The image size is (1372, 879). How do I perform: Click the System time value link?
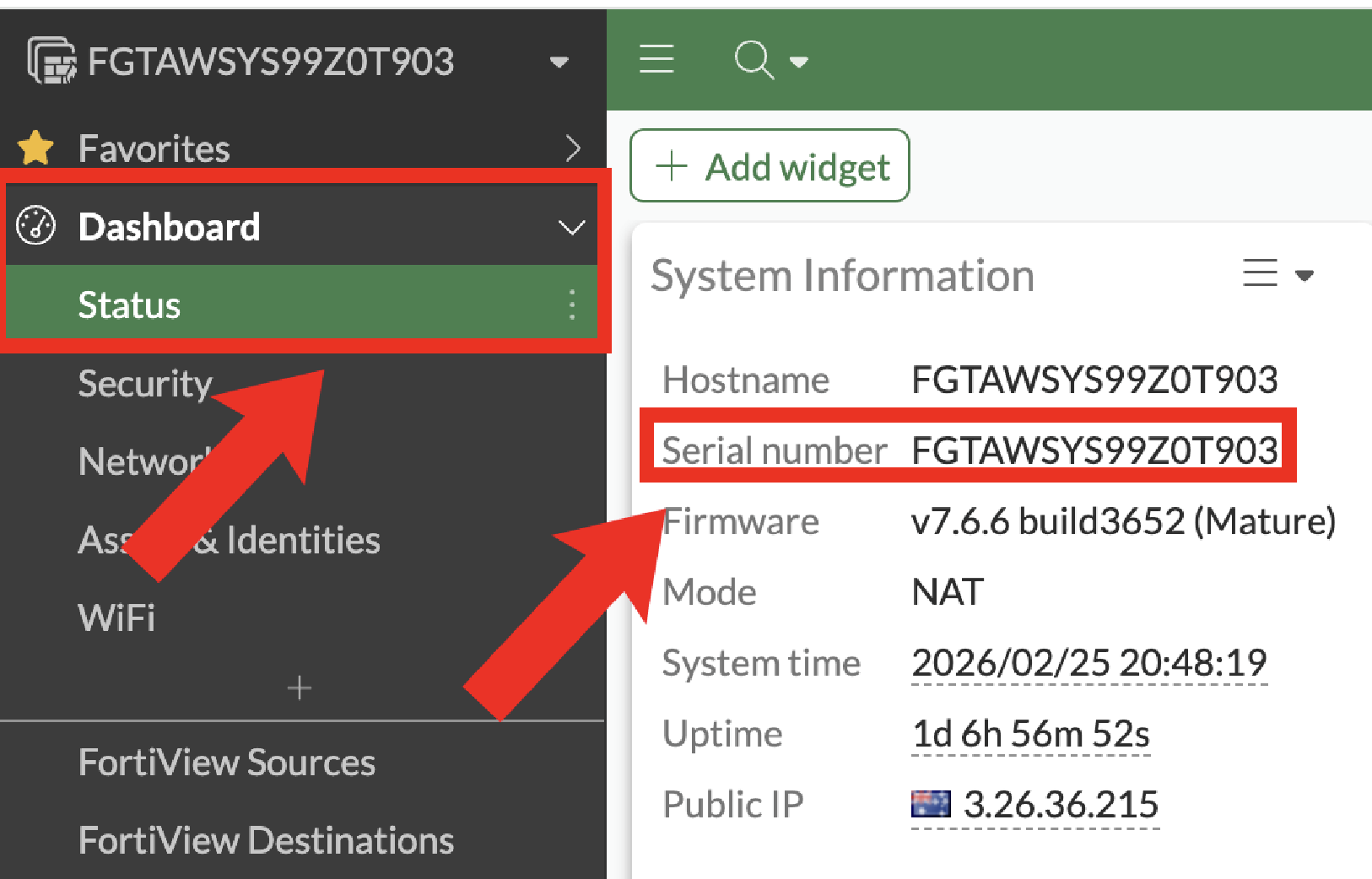1088,663
